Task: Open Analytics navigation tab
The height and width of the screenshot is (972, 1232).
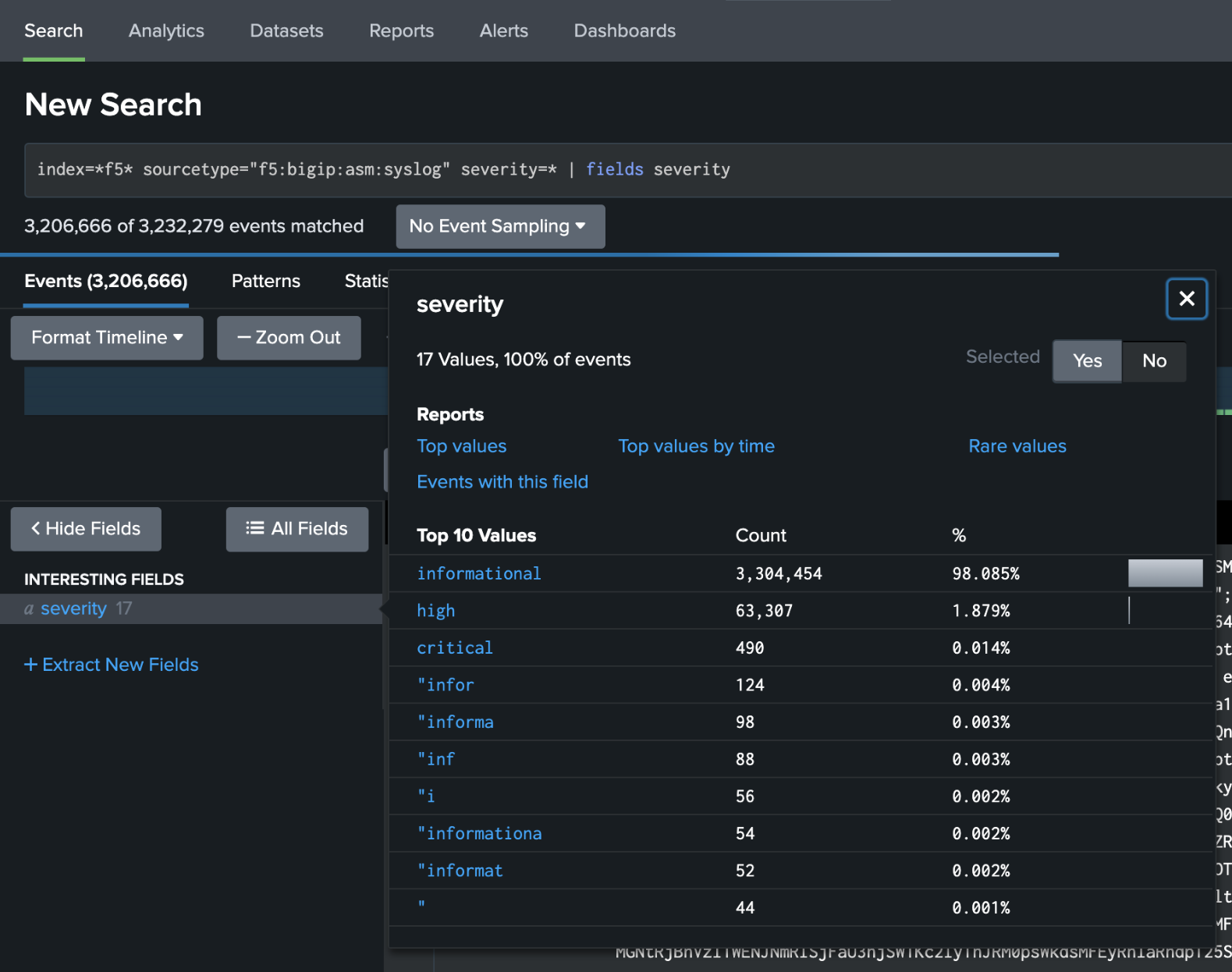Action: point(166,31)
